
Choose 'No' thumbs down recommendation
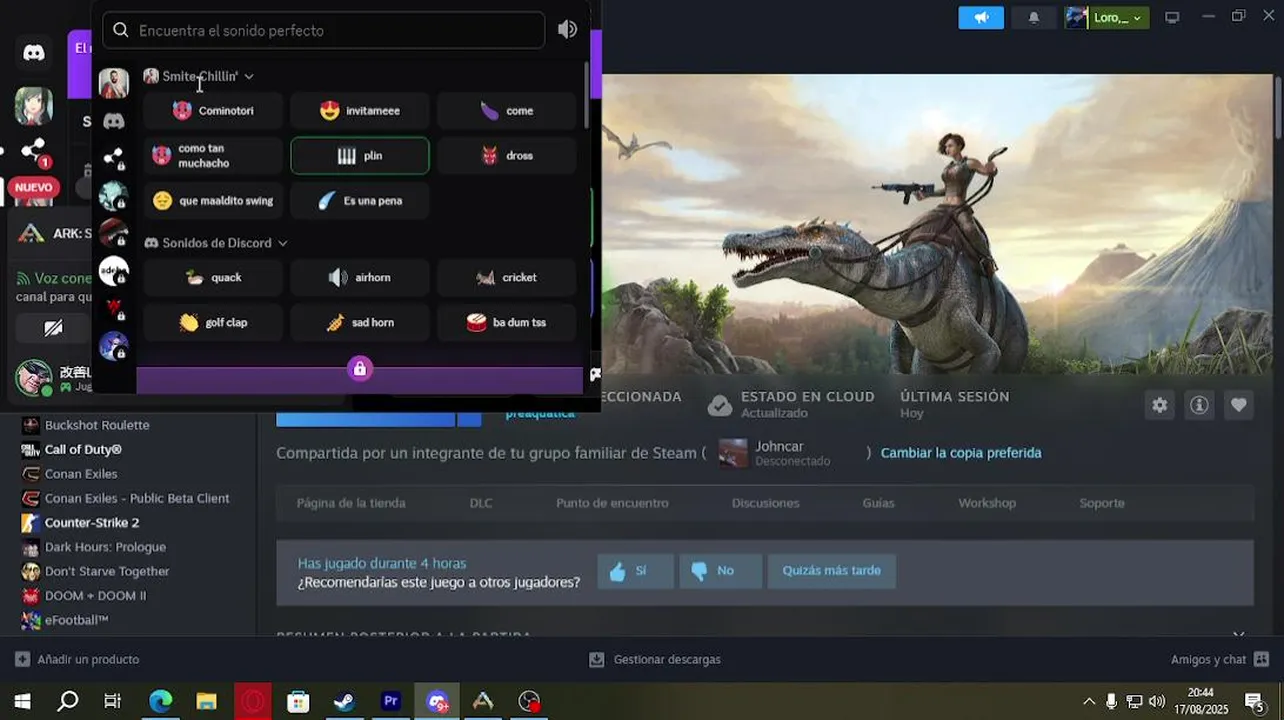720,571
